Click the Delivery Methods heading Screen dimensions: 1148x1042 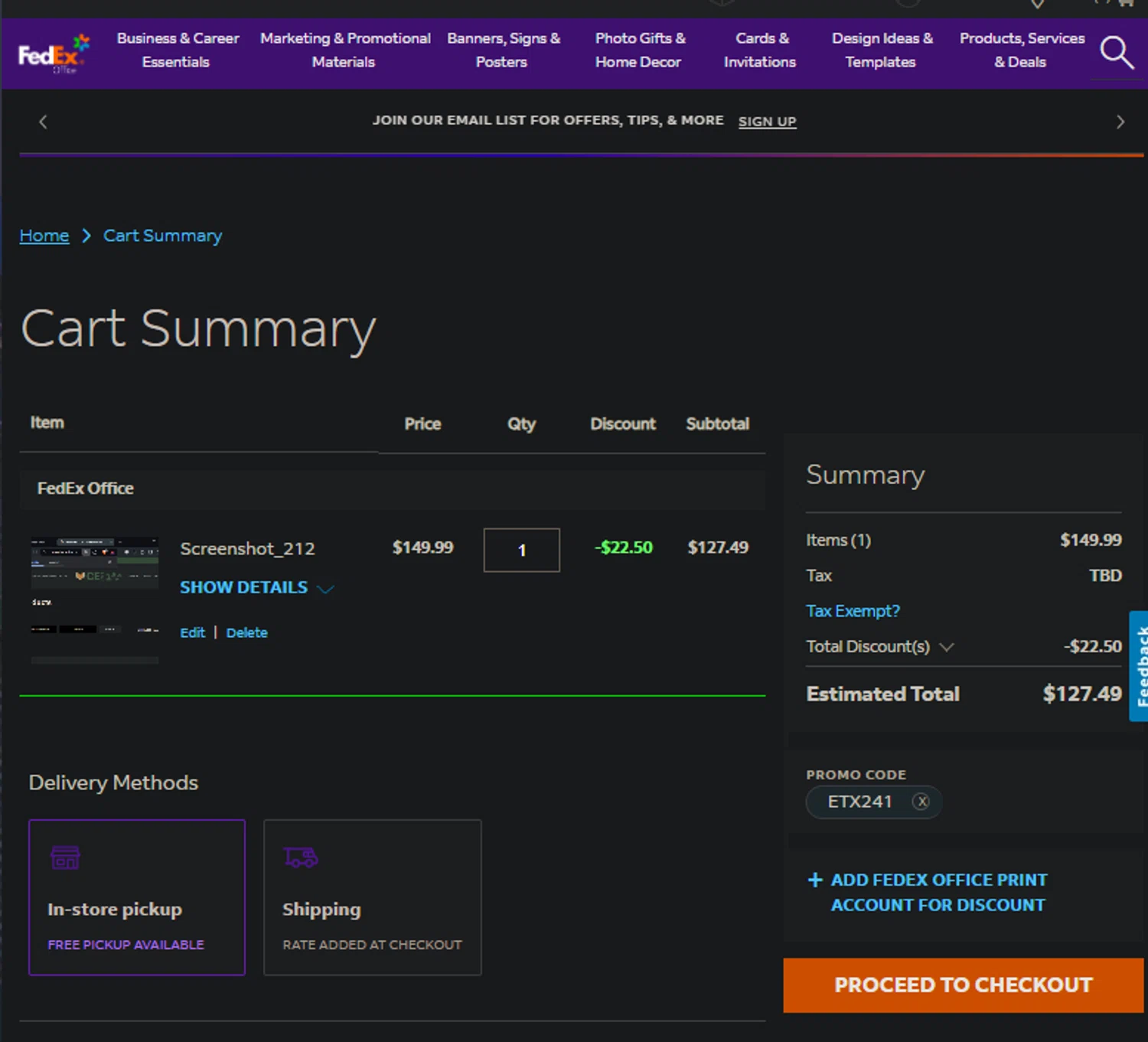(113, 782)
